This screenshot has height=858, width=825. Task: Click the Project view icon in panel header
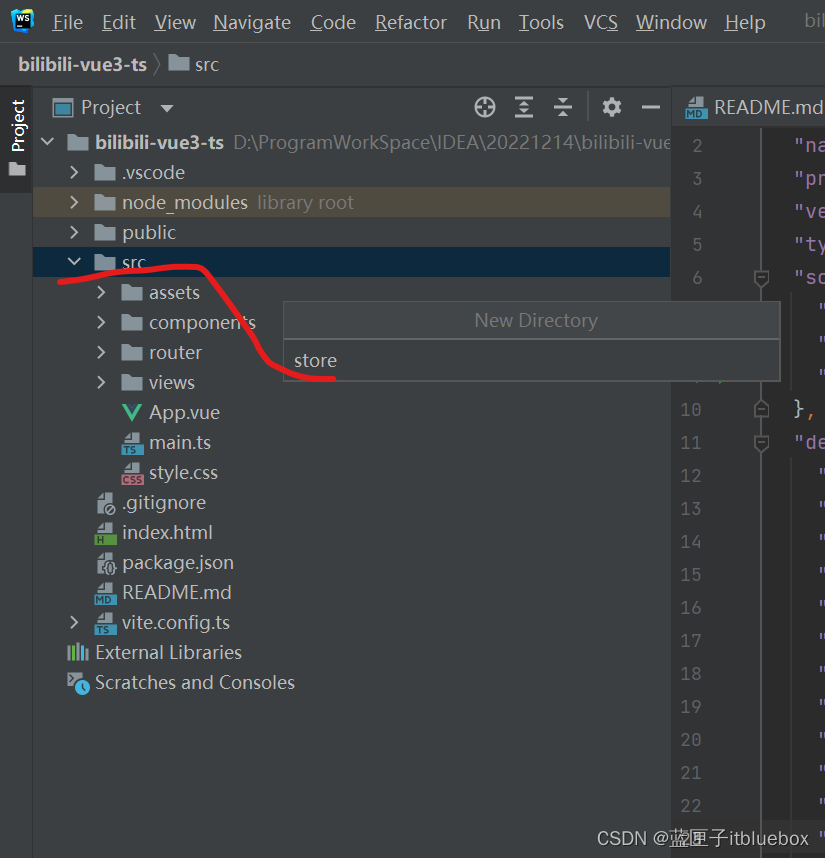tap(63, 108)
